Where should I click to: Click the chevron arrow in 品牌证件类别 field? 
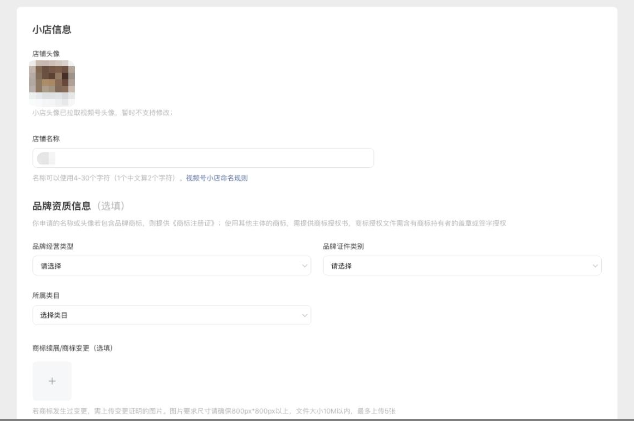click(596, 266)
